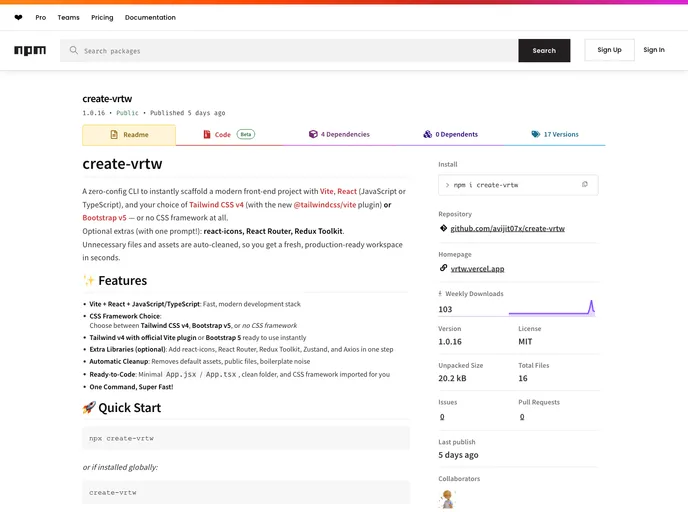Open the npm logo home link

pyautogui.click(x=30, y=50)
